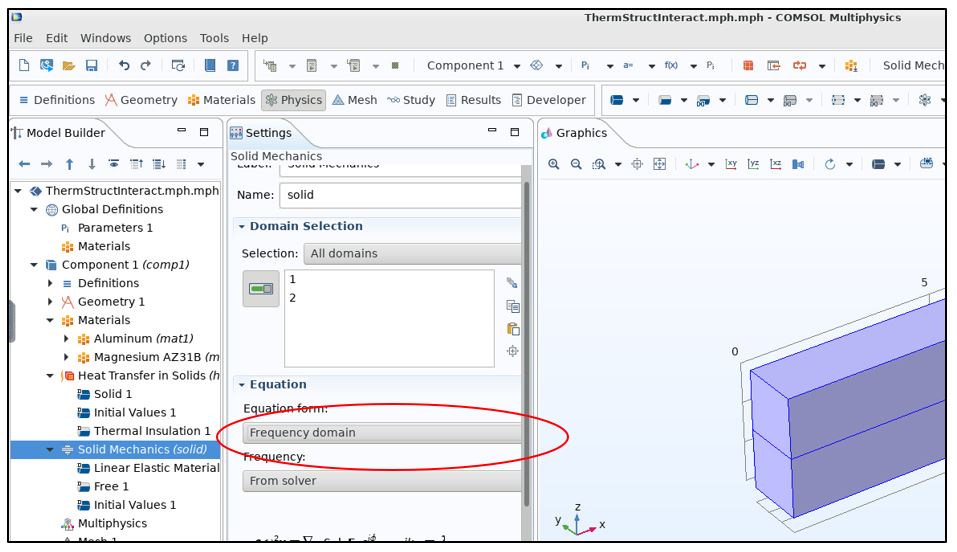Screen dimensions: 957x552
Task: Click the Help question-mark icon
Action: pyautogui.click(x=233, y=65)
